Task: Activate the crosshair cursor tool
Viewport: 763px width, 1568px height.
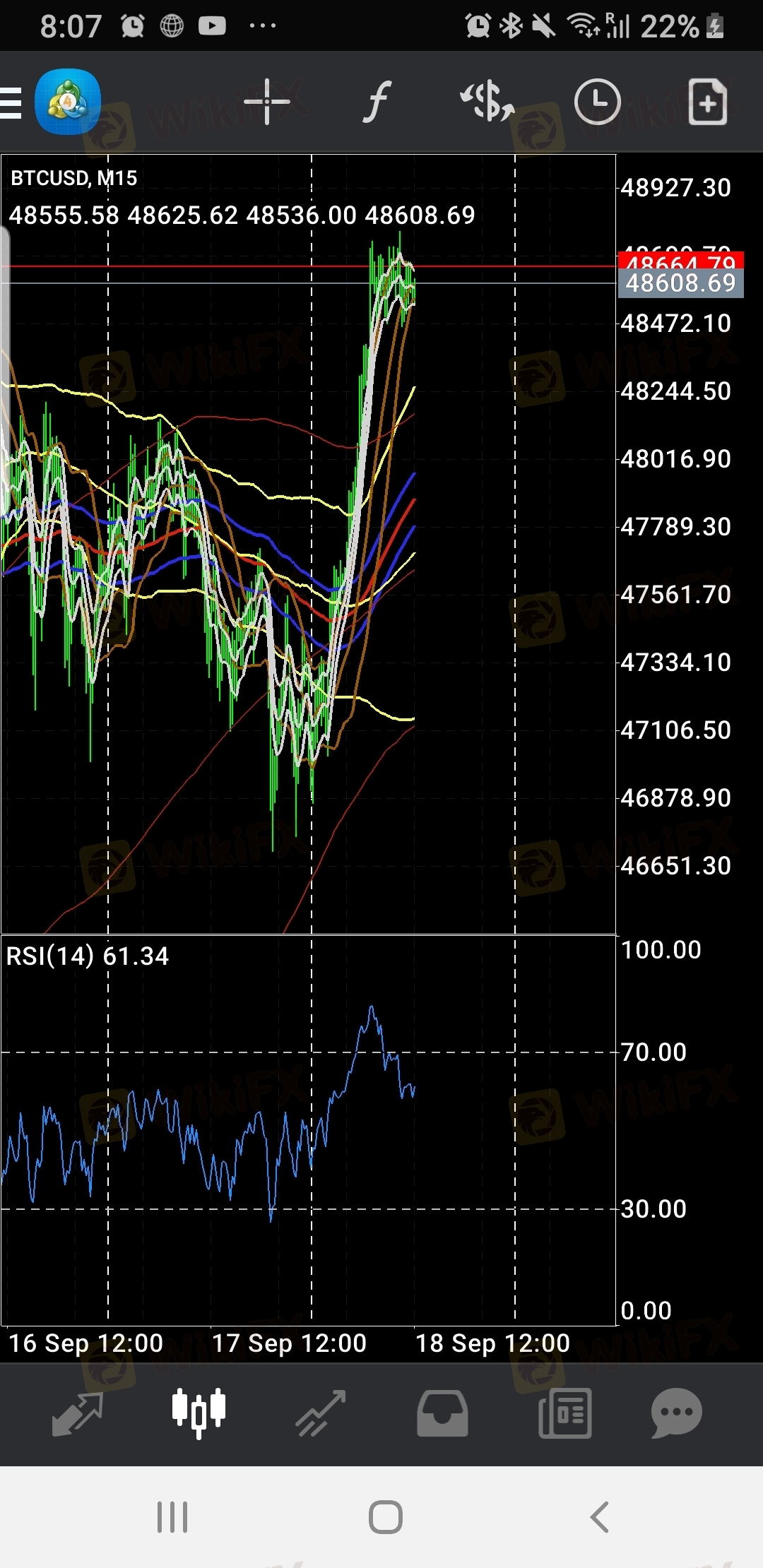Action: [x=266, y=102]
